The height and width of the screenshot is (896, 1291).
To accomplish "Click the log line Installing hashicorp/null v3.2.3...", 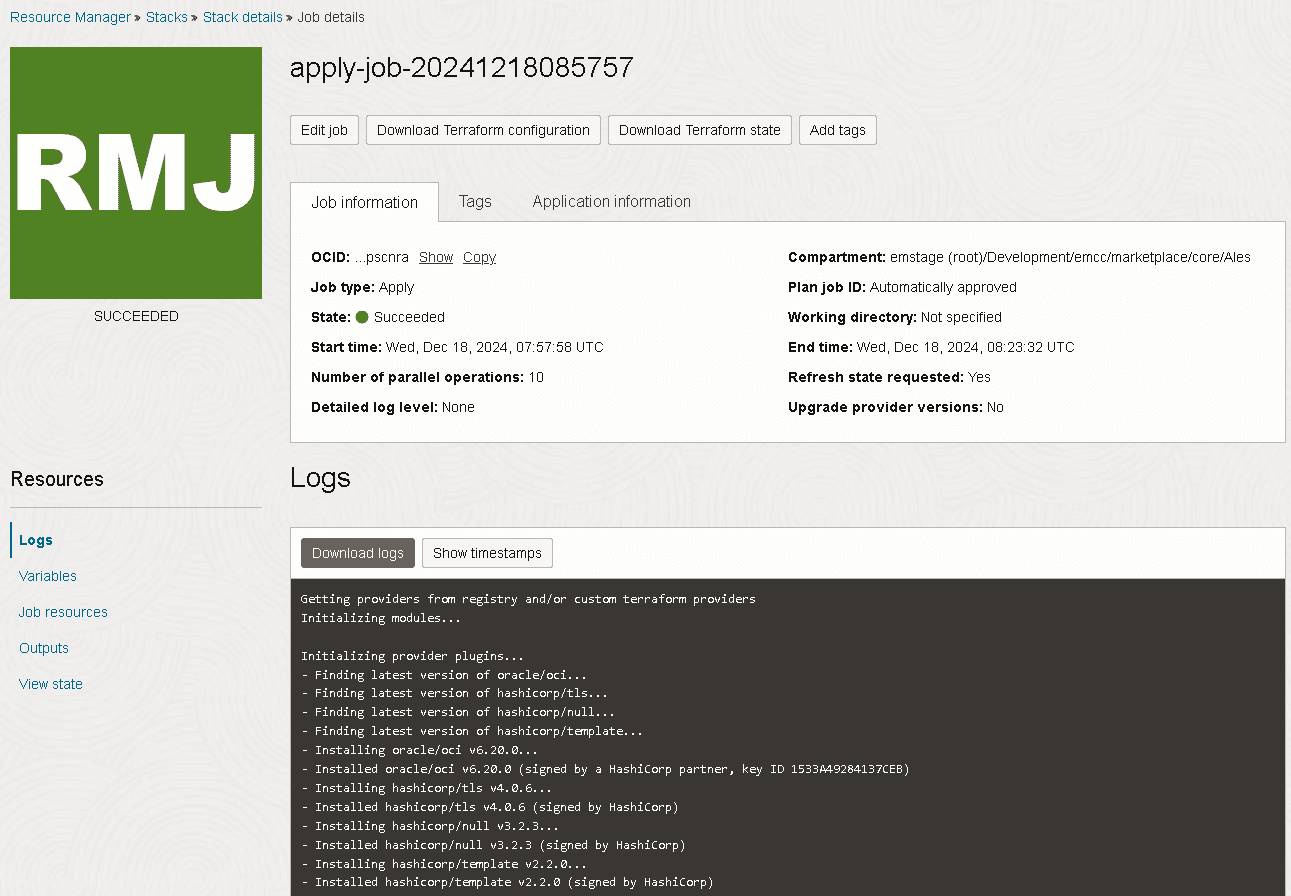I will tap(430, 827).
